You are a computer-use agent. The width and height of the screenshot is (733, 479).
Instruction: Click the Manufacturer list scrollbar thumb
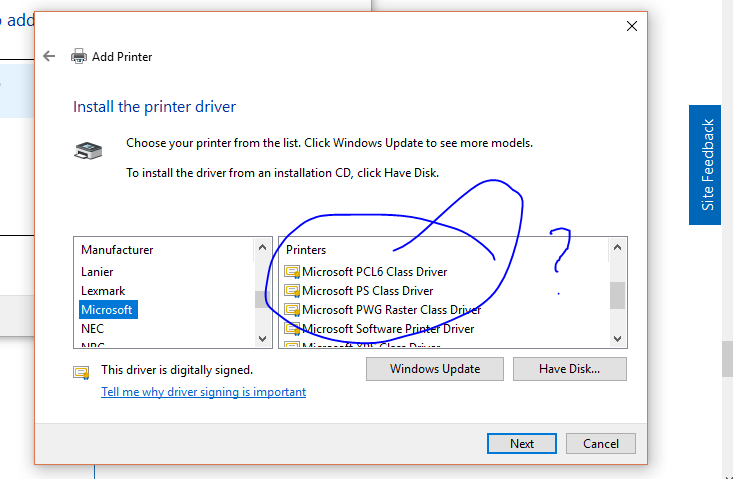click(x=262, y=299)
